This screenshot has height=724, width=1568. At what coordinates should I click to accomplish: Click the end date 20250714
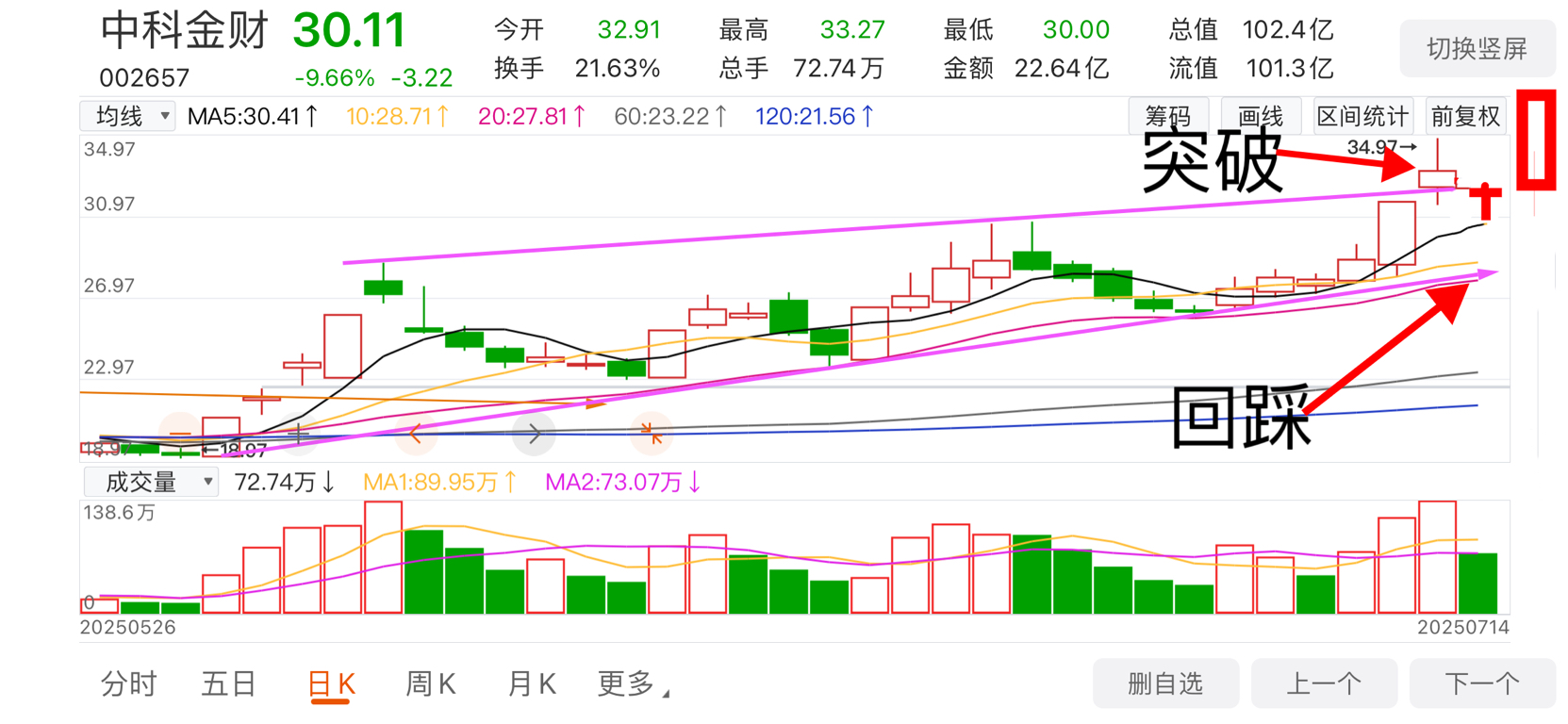coord(1463,627)
